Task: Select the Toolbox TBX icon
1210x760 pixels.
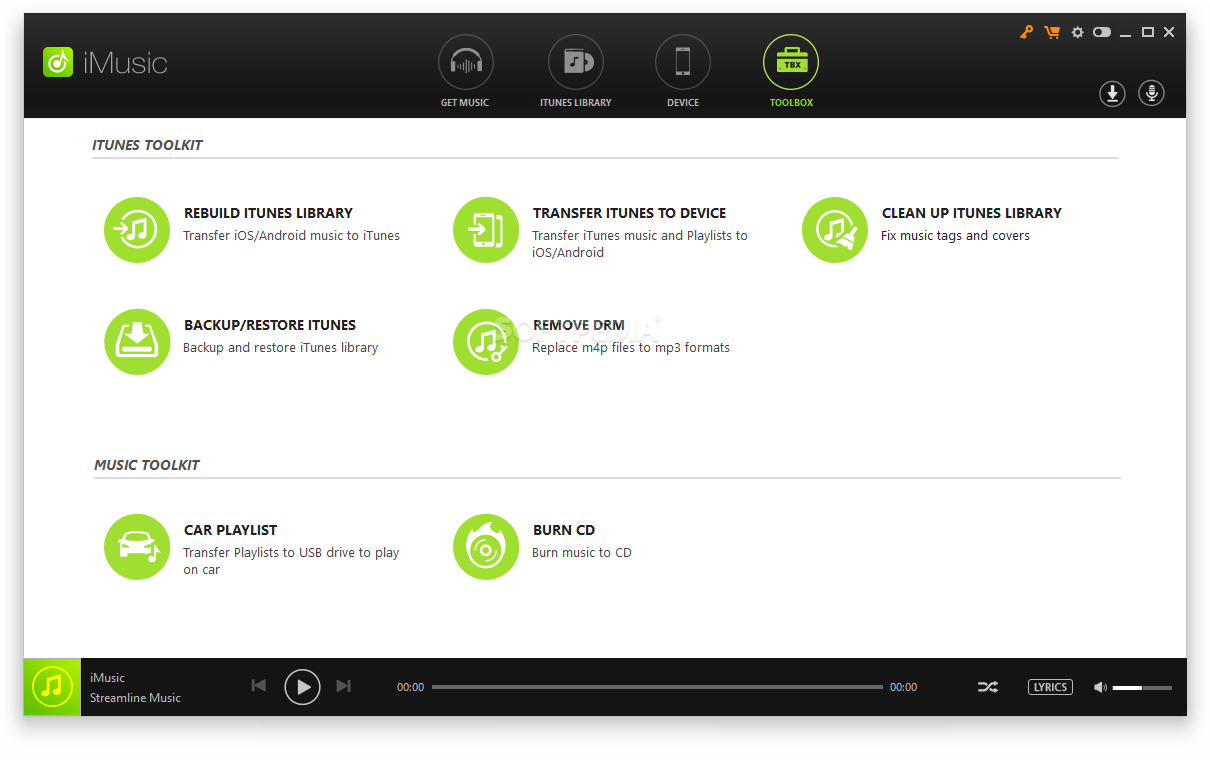Action: pyautogui.click(x=791, y=63)
